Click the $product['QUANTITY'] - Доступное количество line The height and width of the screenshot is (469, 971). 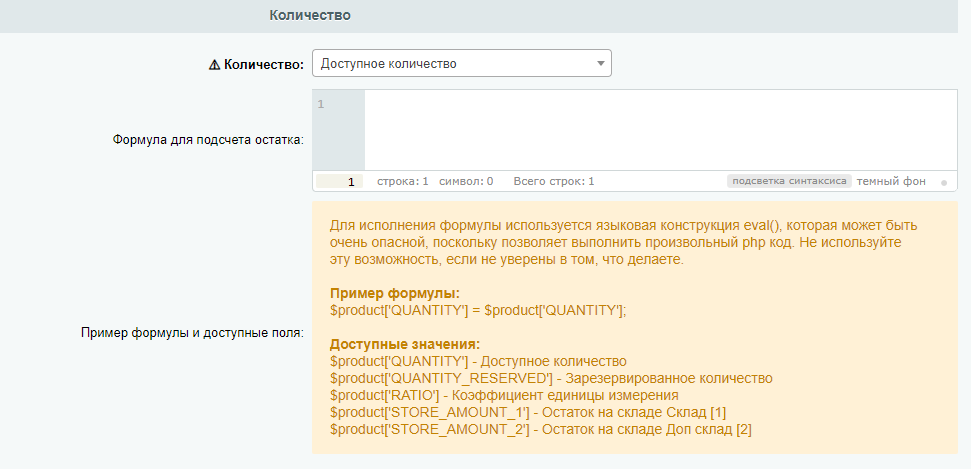coord(478,361)
